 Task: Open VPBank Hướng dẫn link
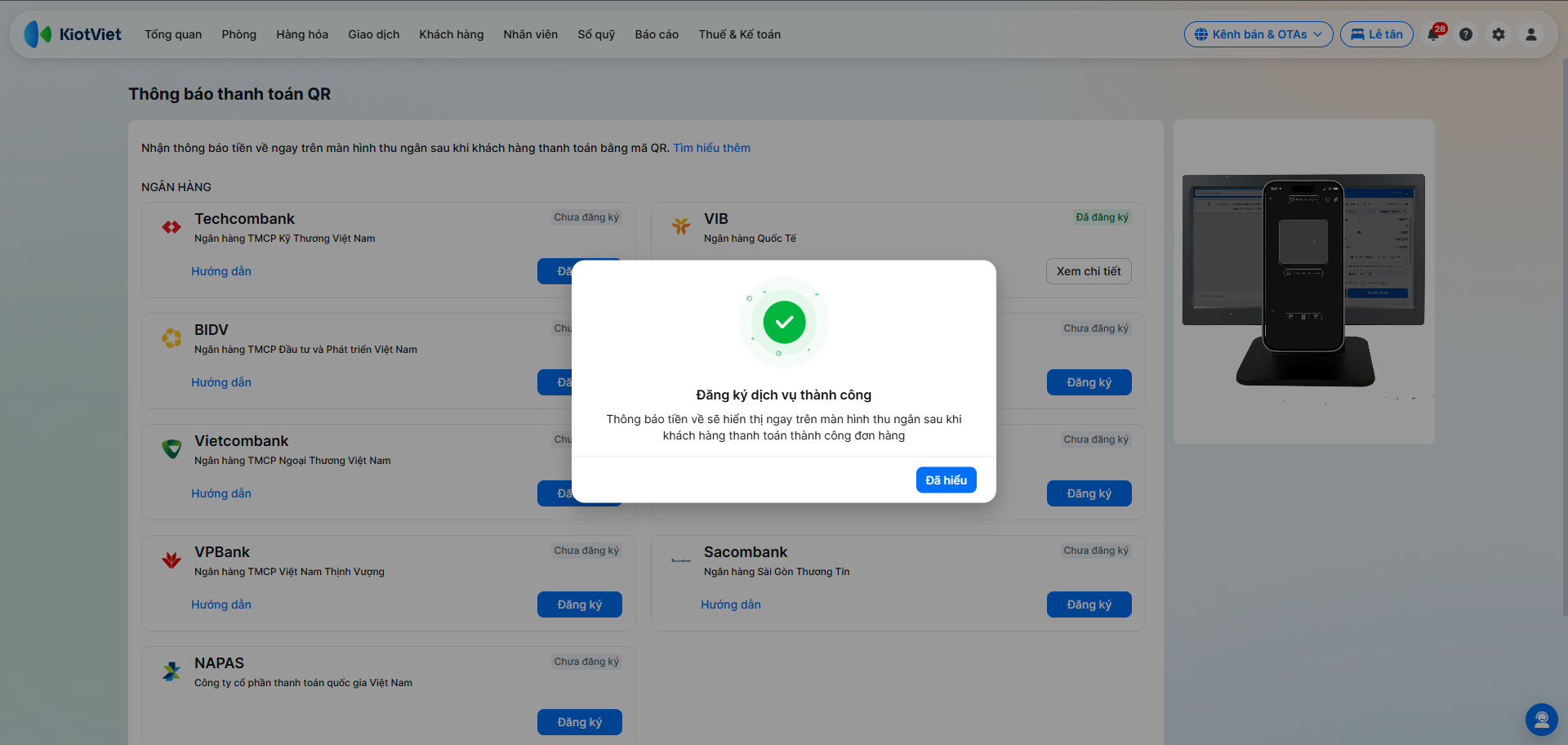click(x=221, y=604)
